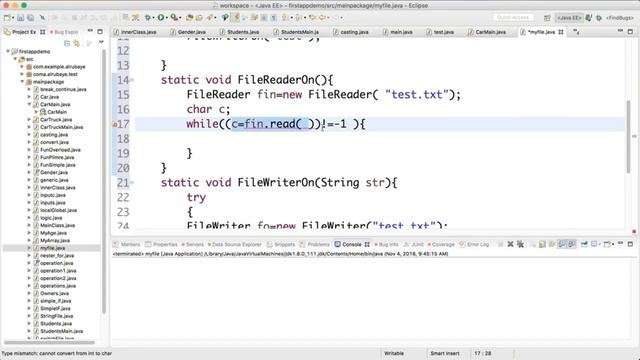
Task: Open the Display Selected Console dropdown
Action: tap(599, 244)
